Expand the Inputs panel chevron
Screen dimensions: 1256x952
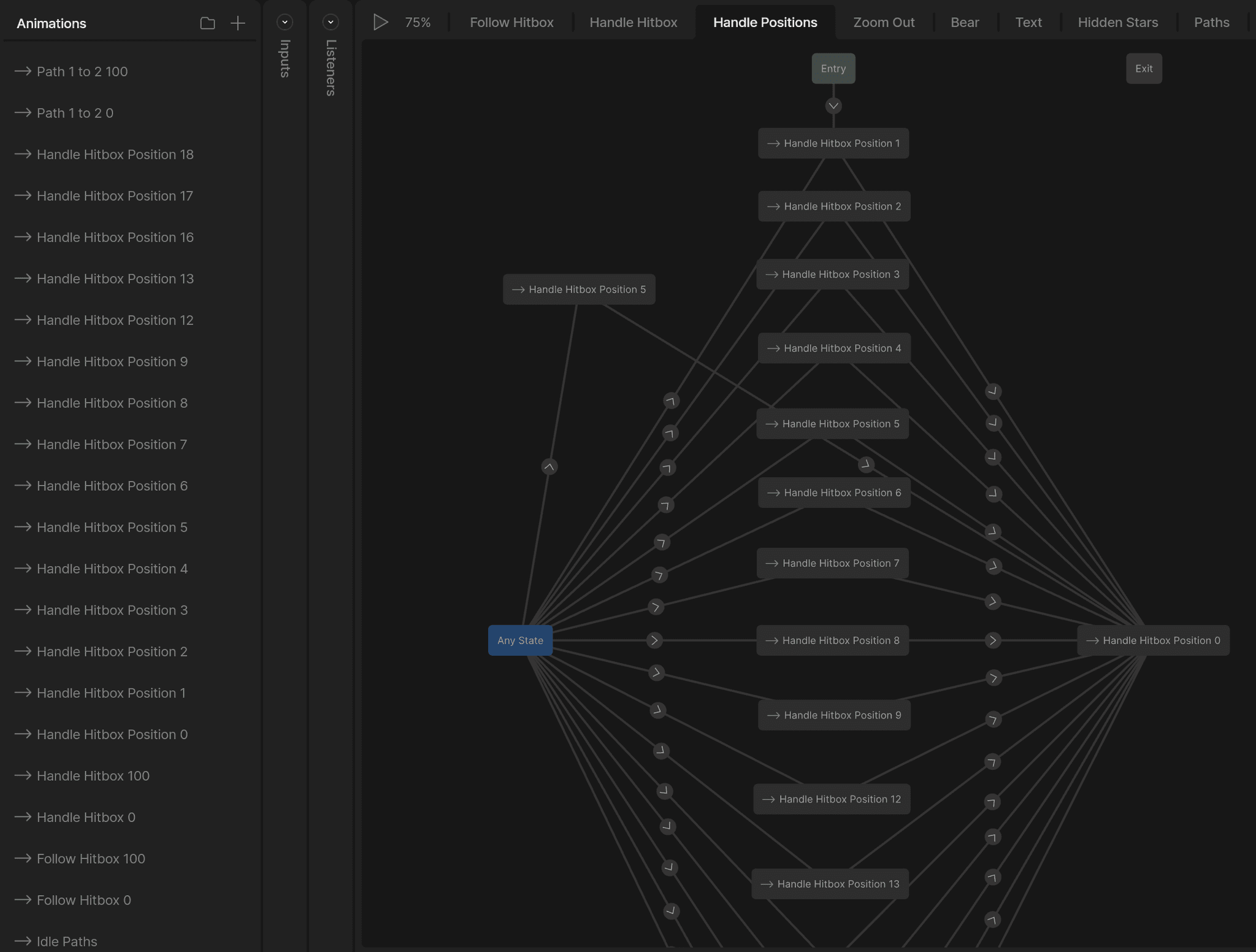pos(285,22)
